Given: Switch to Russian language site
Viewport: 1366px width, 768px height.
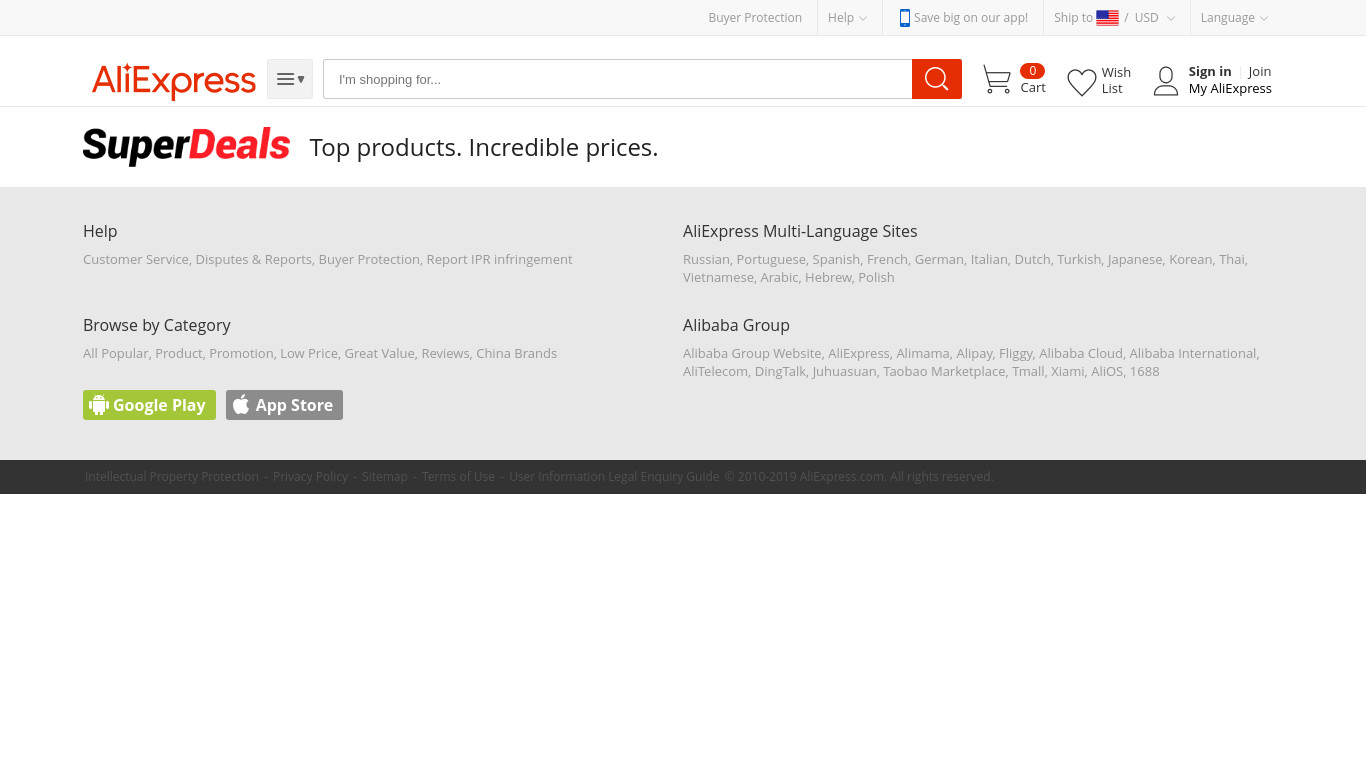Looking at the screenshot, I should coord(706,259).
